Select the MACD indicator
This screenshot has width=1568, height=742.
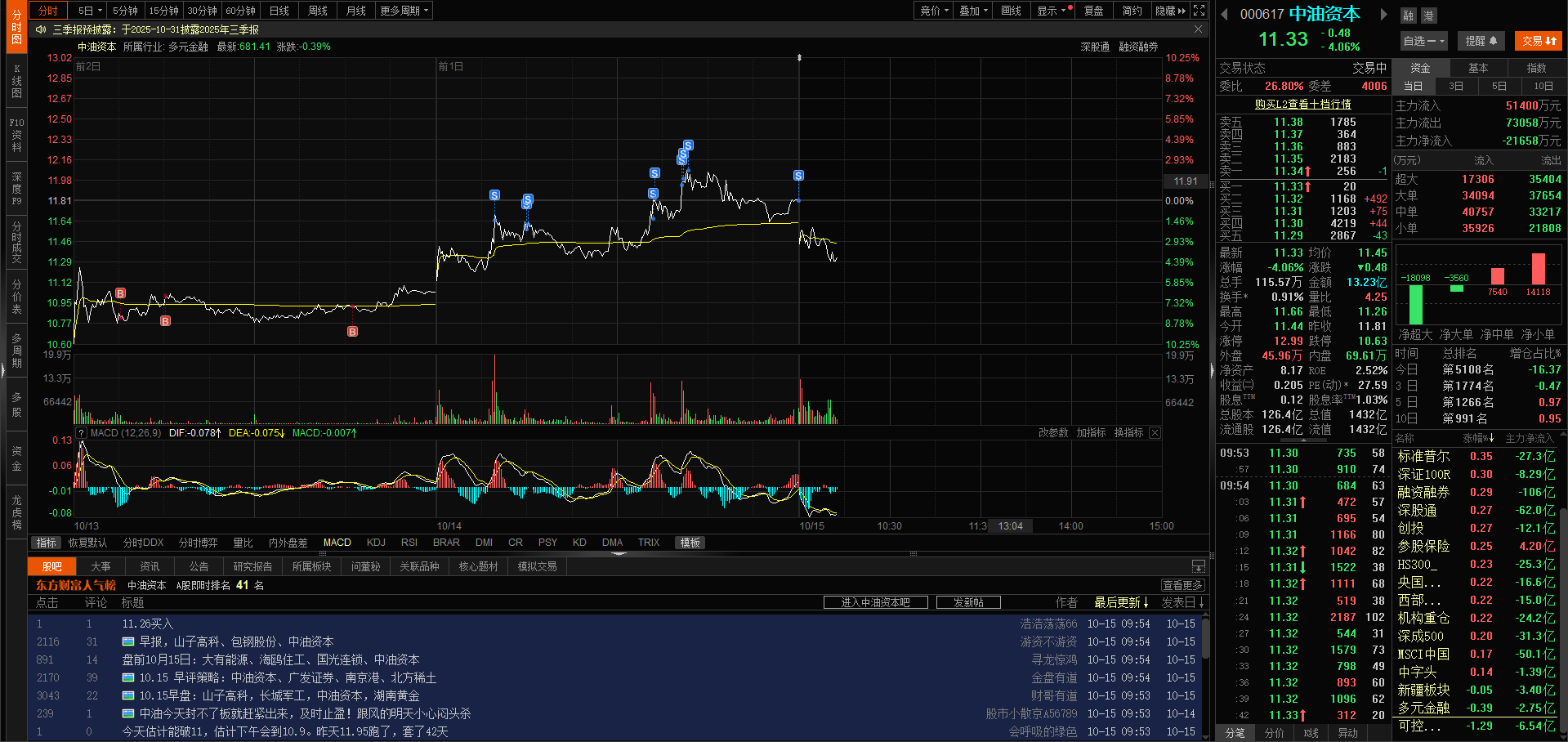[337, 543]
